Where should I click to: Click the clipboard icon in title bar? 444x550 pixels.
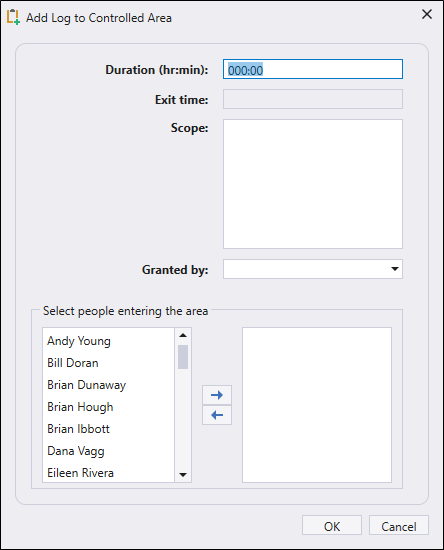click(13, 17)
